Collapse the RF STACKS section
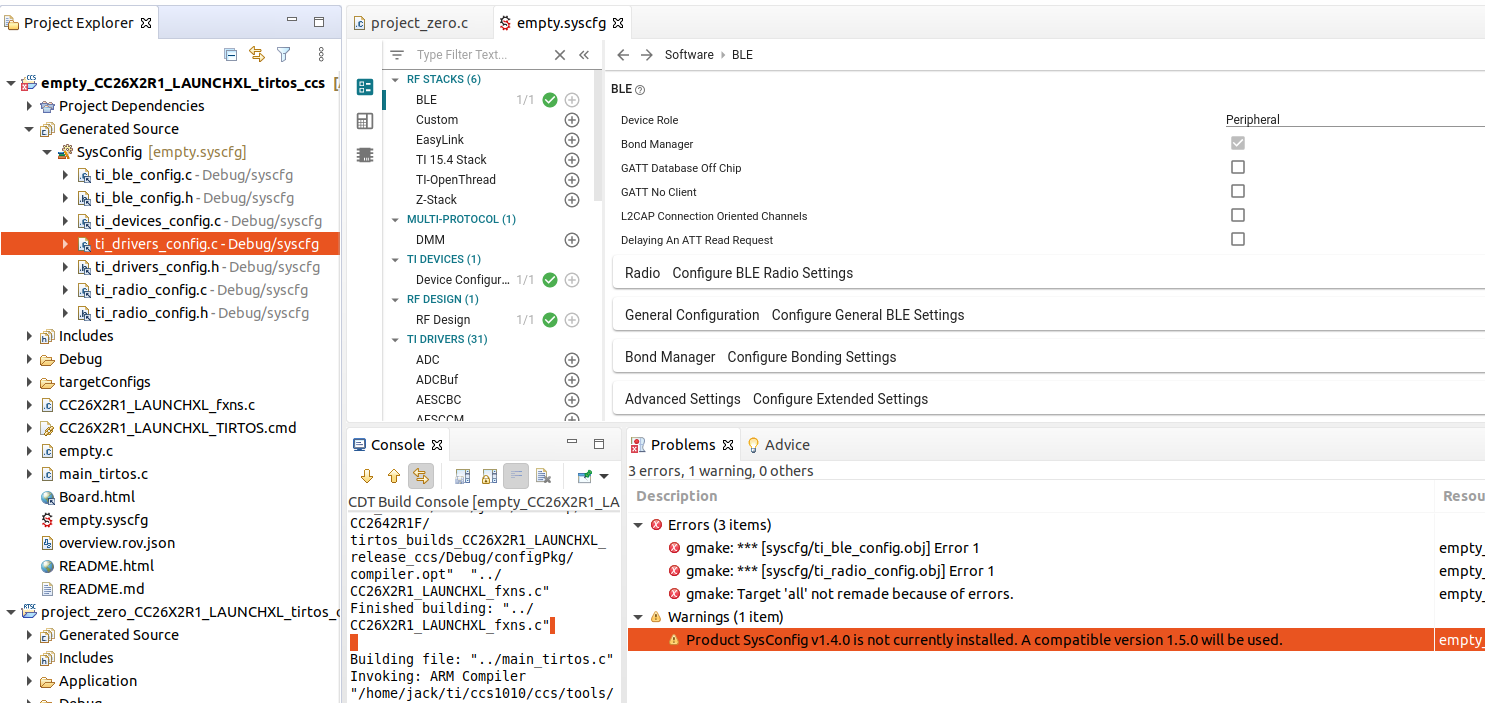The image size is (1485, 703). (x=396, y=80)
